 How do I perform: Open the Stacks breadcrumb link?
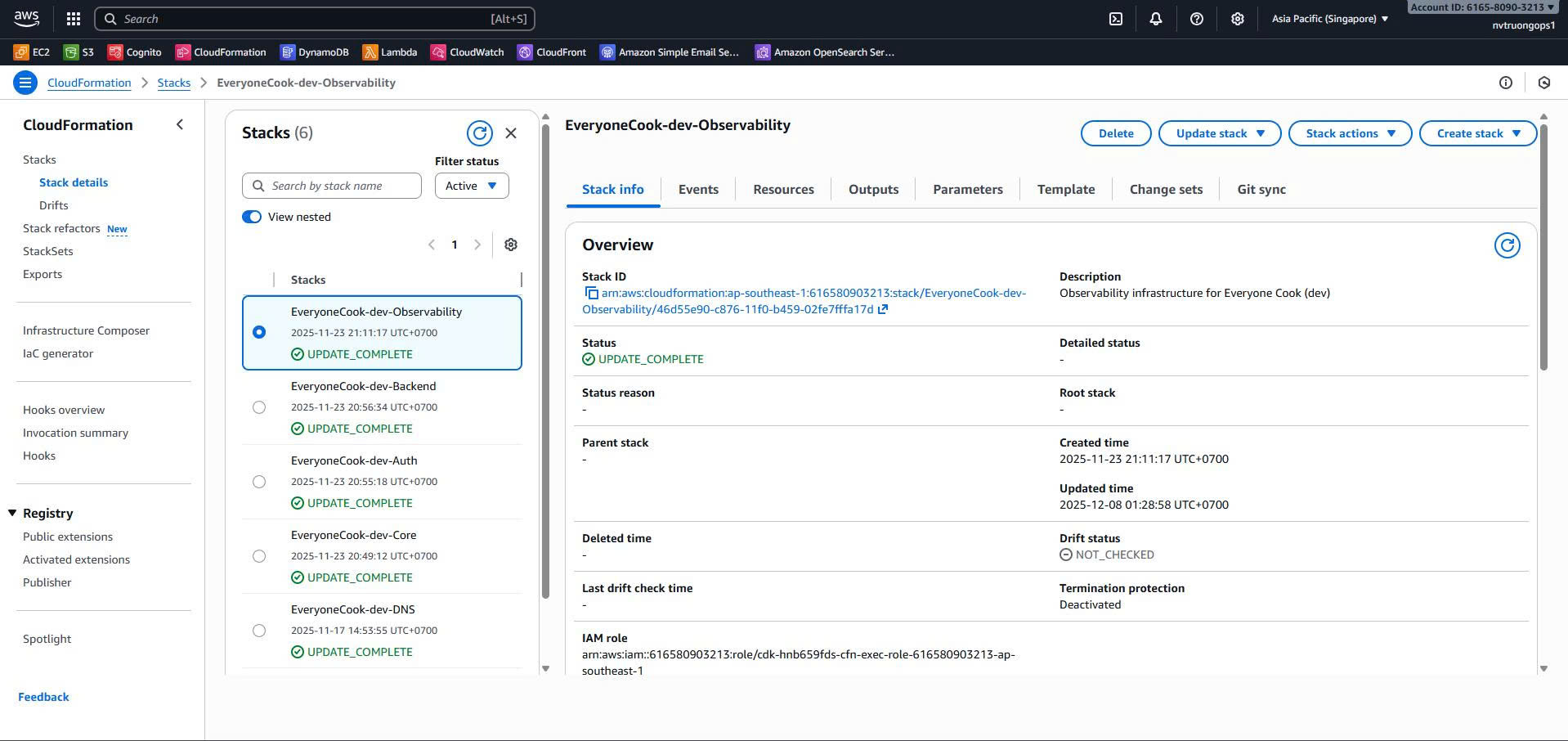pyautogui.click(x=173, y=83)
